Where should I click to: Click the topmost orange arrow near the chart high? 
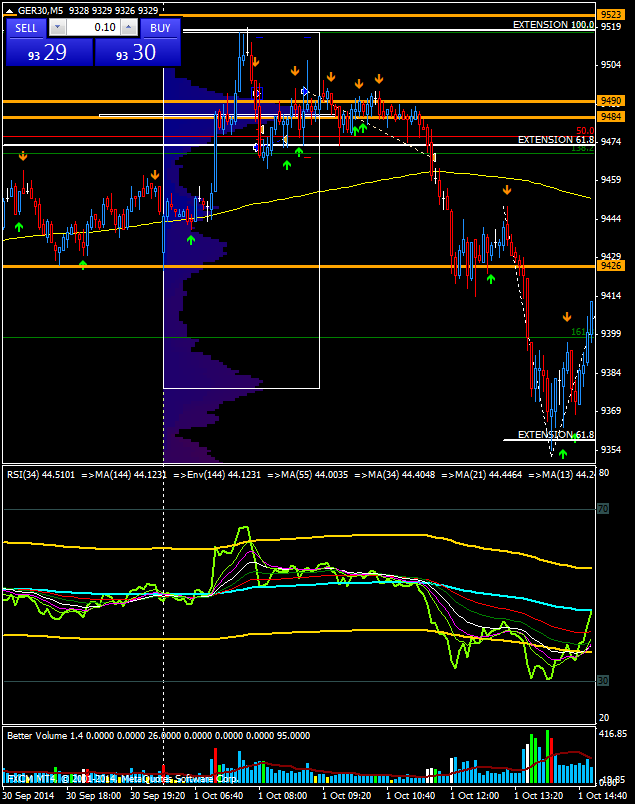[255, 62]
